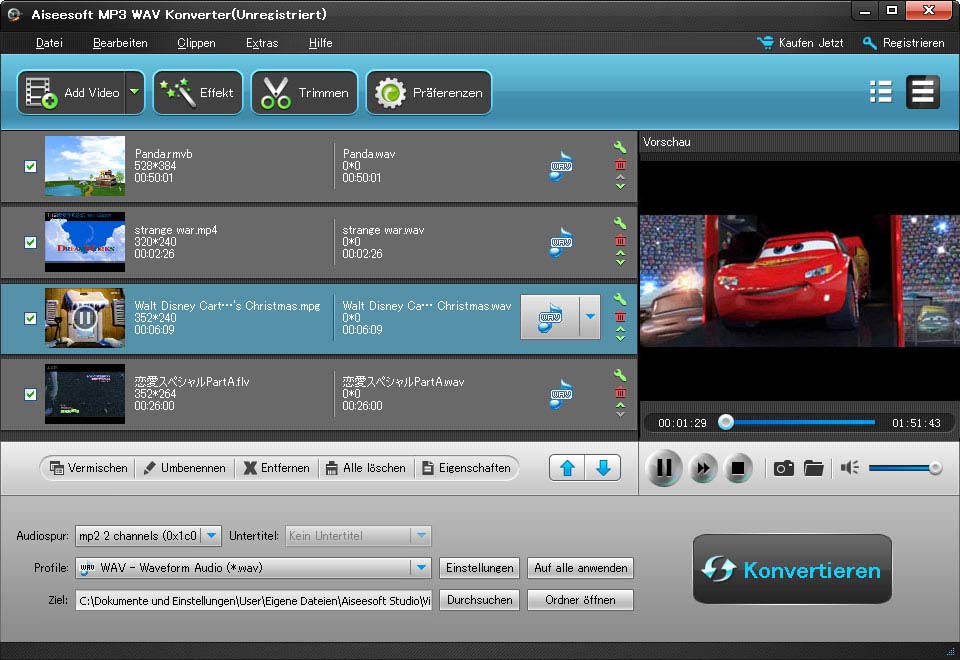
Task: Delete Walt Disney Christmas.mpg with trash icon
Action: tap(620, 316)
